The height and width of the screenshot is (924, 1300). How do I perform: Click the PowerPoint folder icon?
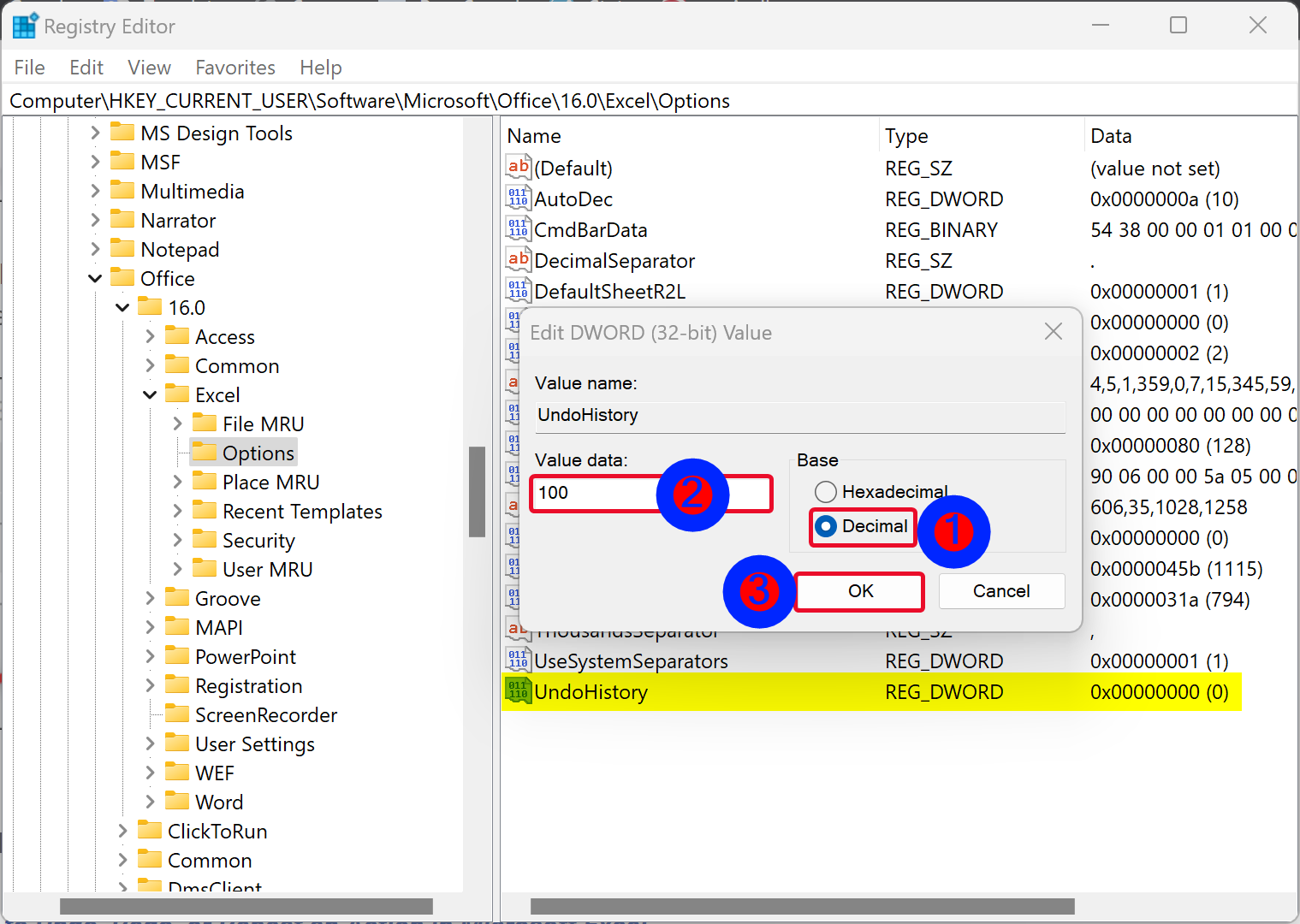177,655
